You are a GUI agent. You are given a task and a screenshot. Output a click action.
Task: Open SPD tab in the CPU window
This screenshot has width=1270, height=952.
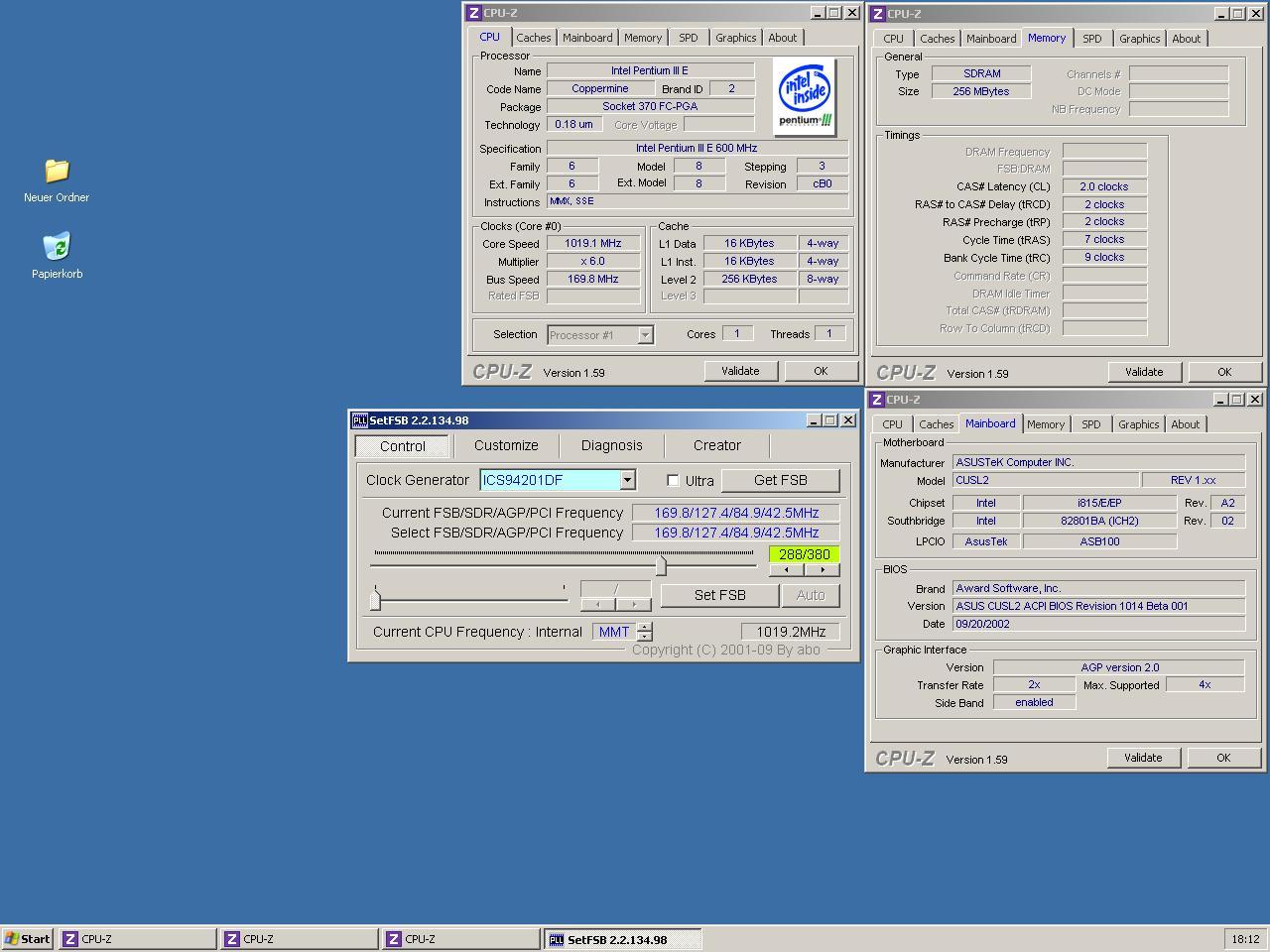click(x=689, y=38)
